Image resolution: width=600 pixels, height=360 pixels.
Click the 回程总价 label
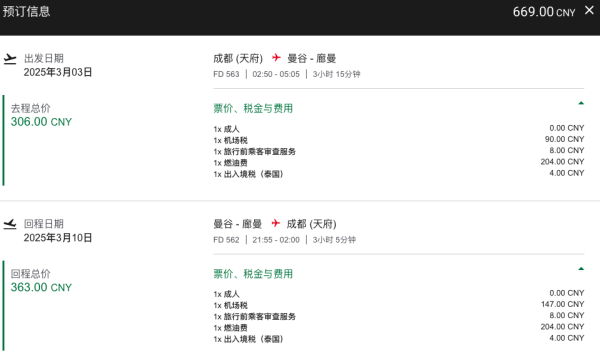(x=31, y=274)
